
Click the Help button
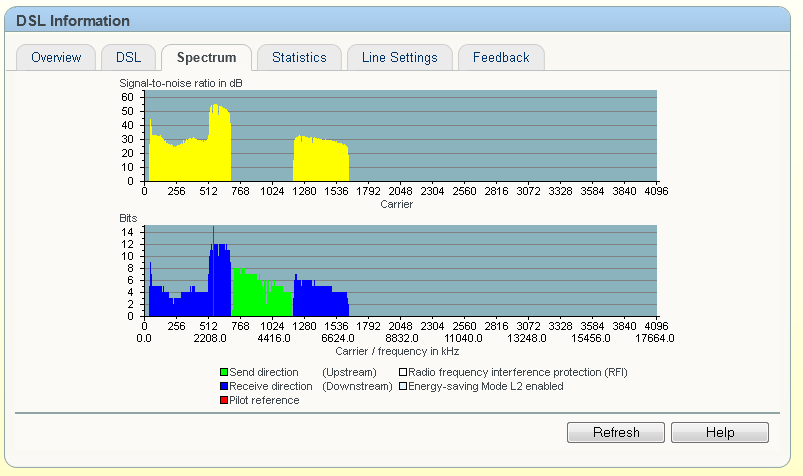click(719, 433)
